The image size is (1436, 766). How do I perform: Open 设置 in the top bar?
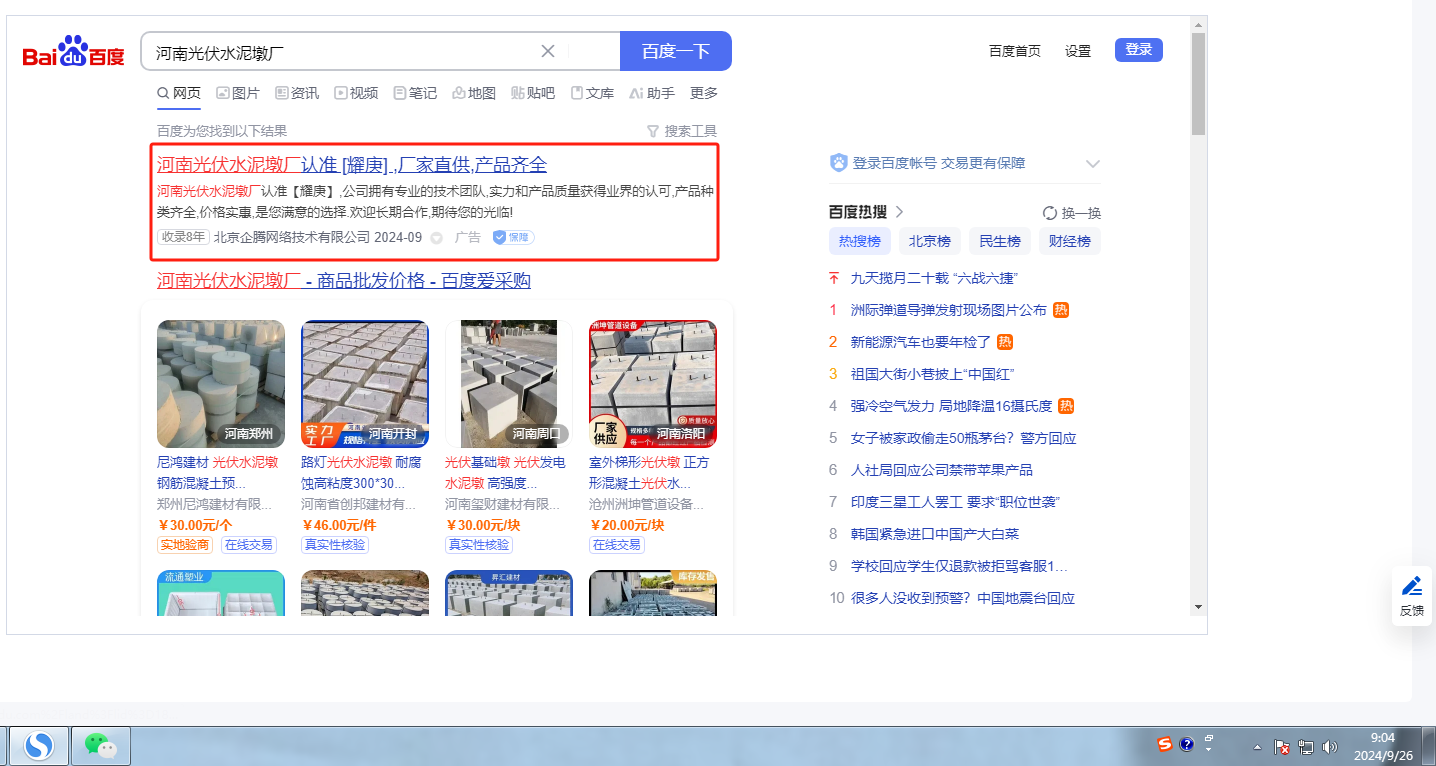(x=1078, y=51)
